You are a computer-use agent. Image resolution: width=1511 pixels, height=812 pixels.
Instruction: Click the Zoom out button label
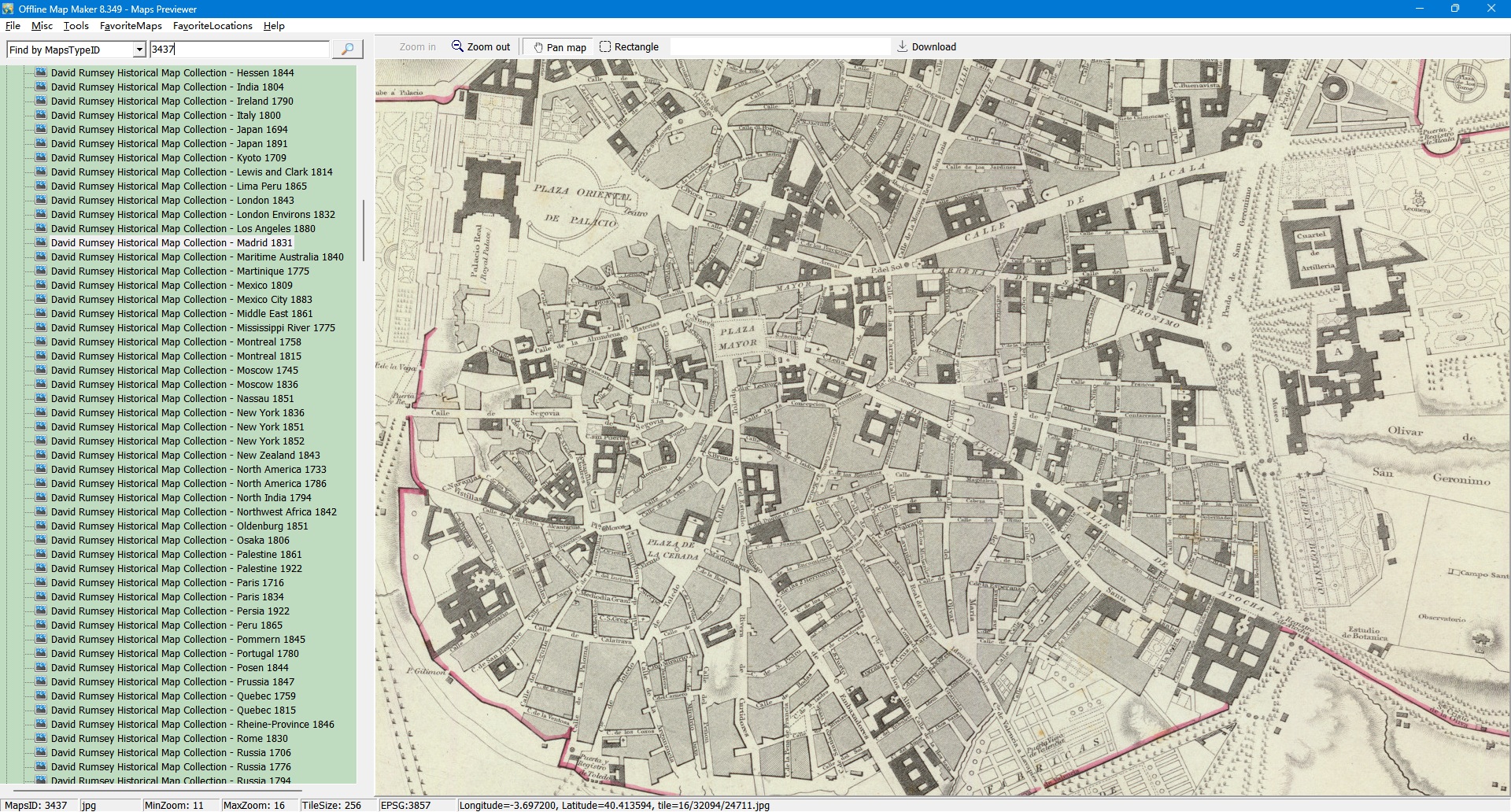pos(489,46)
